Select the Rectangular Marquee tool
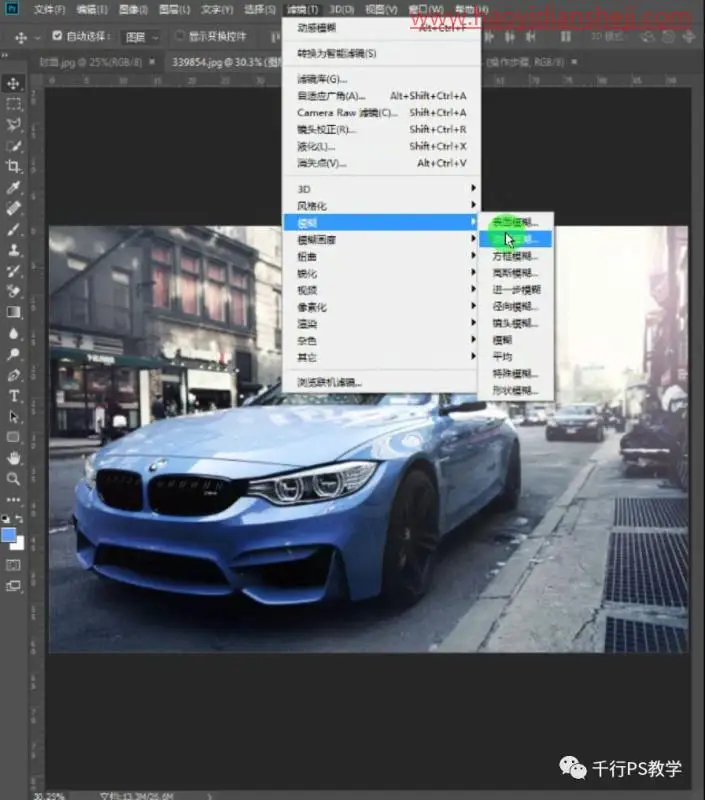 [14, 104]
